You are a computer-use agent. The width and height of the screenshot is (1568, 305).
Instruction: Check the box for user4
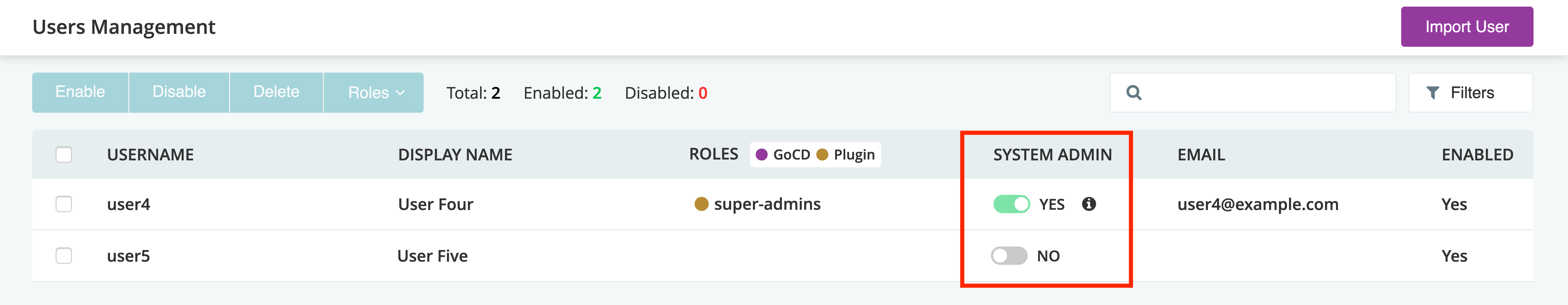pos(64,204)
